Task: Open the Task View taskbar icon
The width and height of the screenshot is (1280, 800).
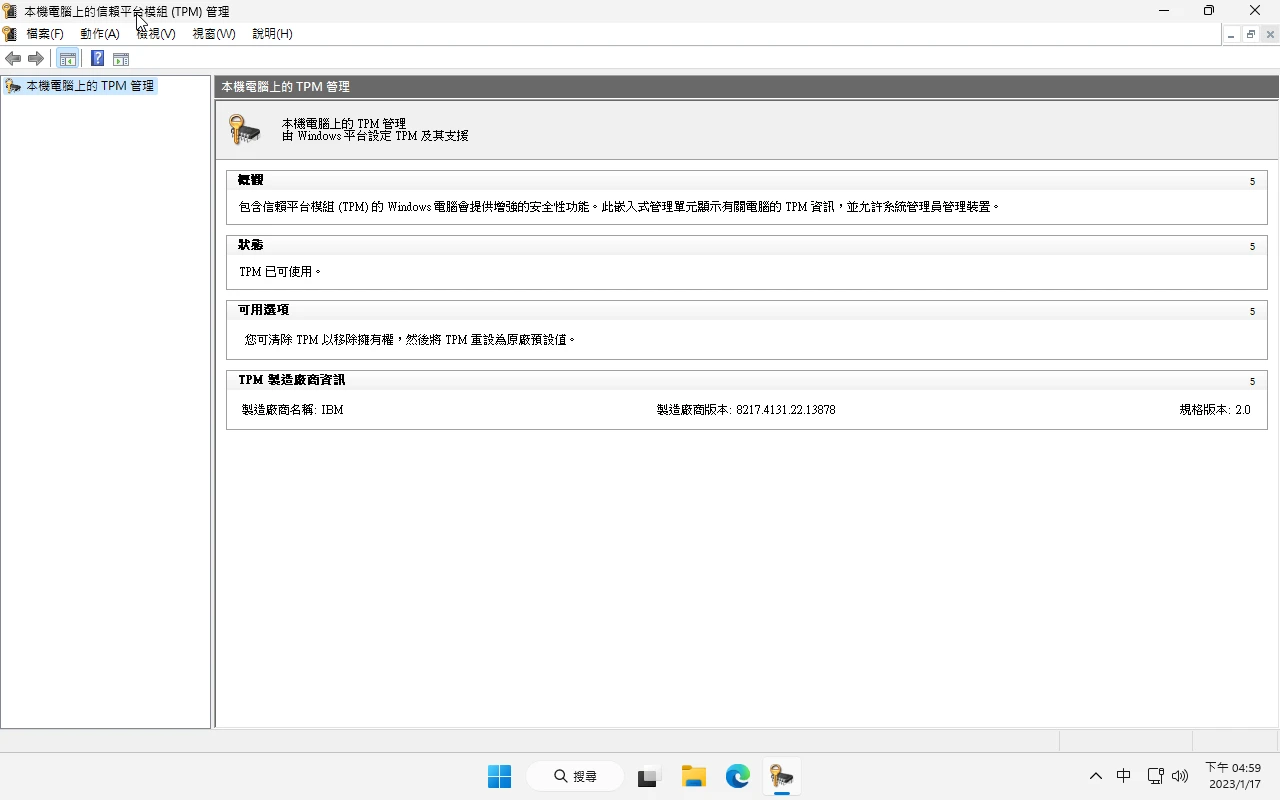Action: 650,776
